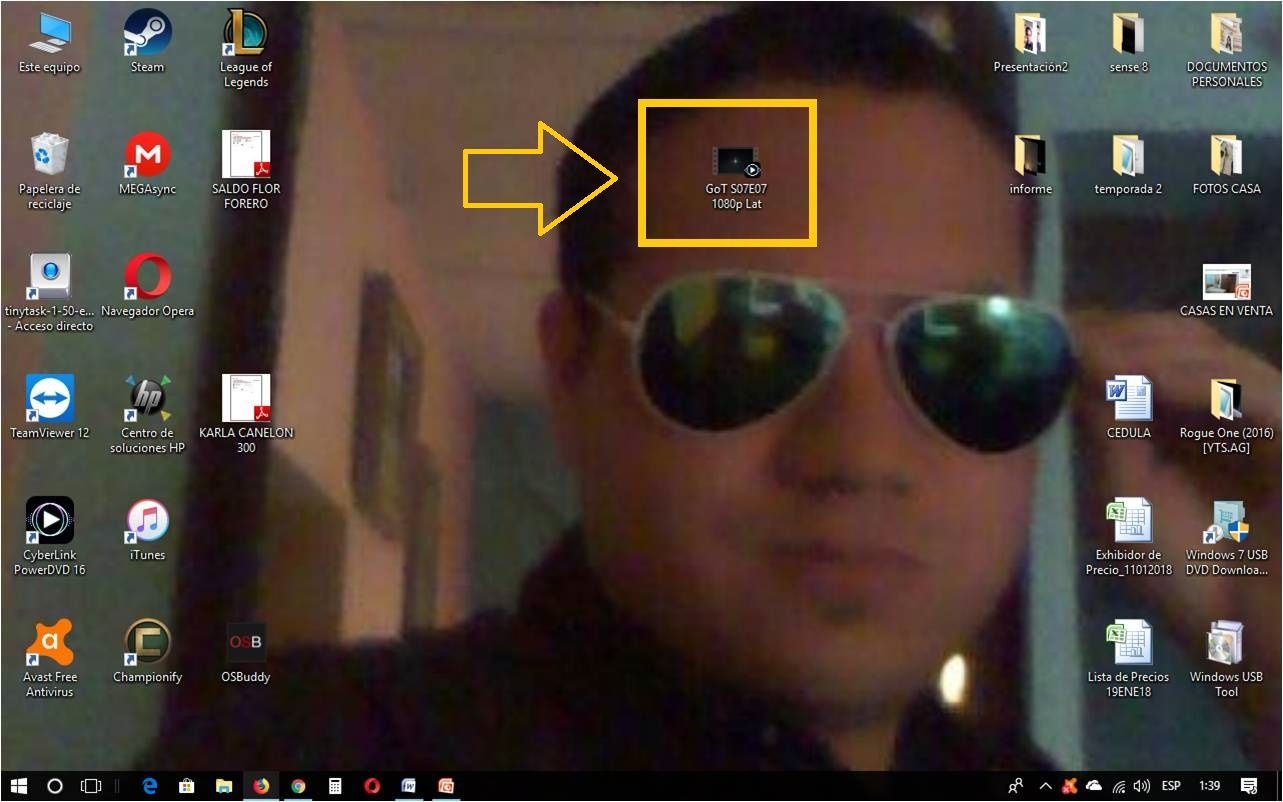The width and height of the screenshot is (1283, 802).
Task: Select the KARLA CANELON 300 PDF
Action: tap(246, 415)
